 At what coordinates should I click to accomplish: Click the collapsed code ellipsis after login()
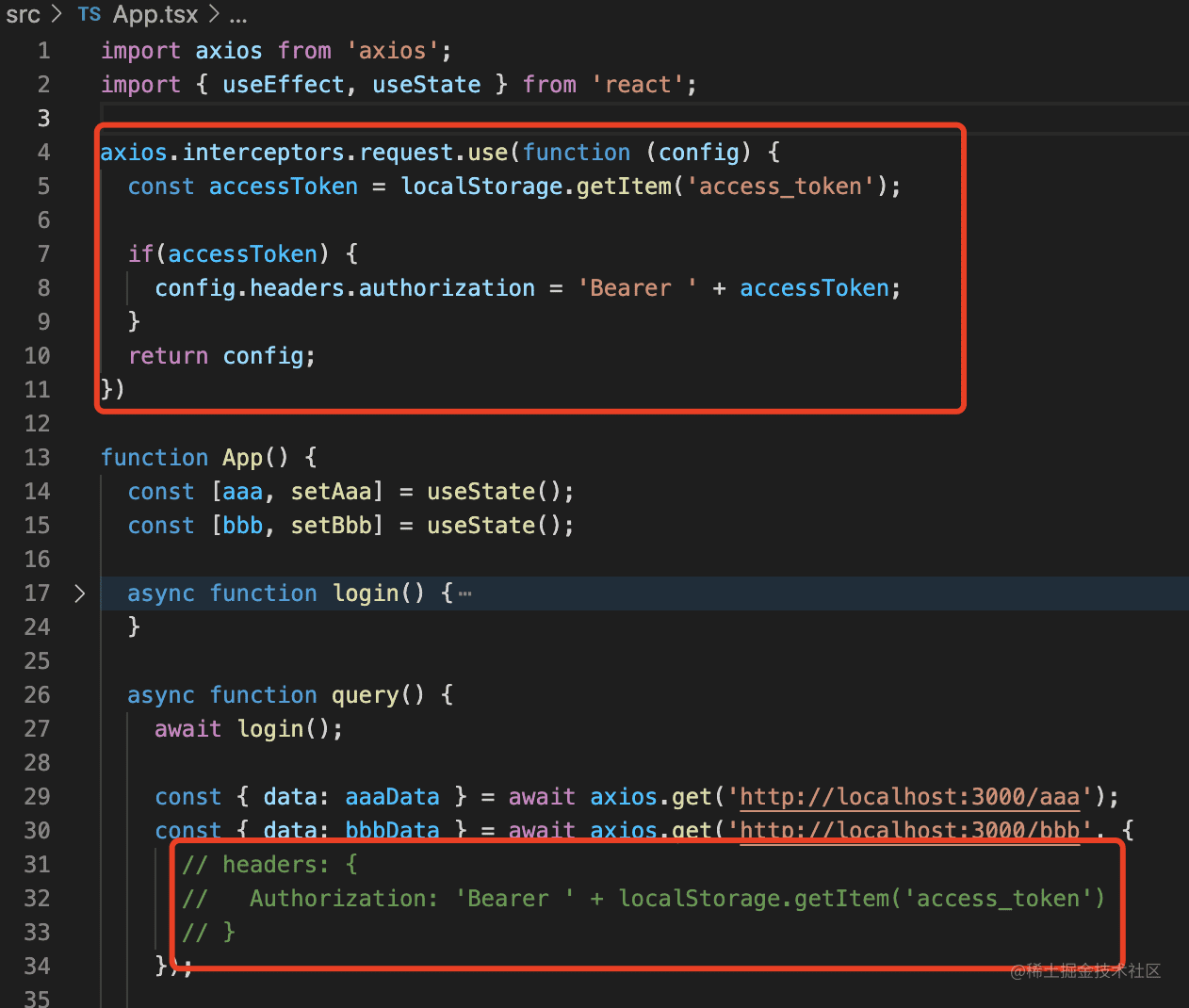point(464,593)
